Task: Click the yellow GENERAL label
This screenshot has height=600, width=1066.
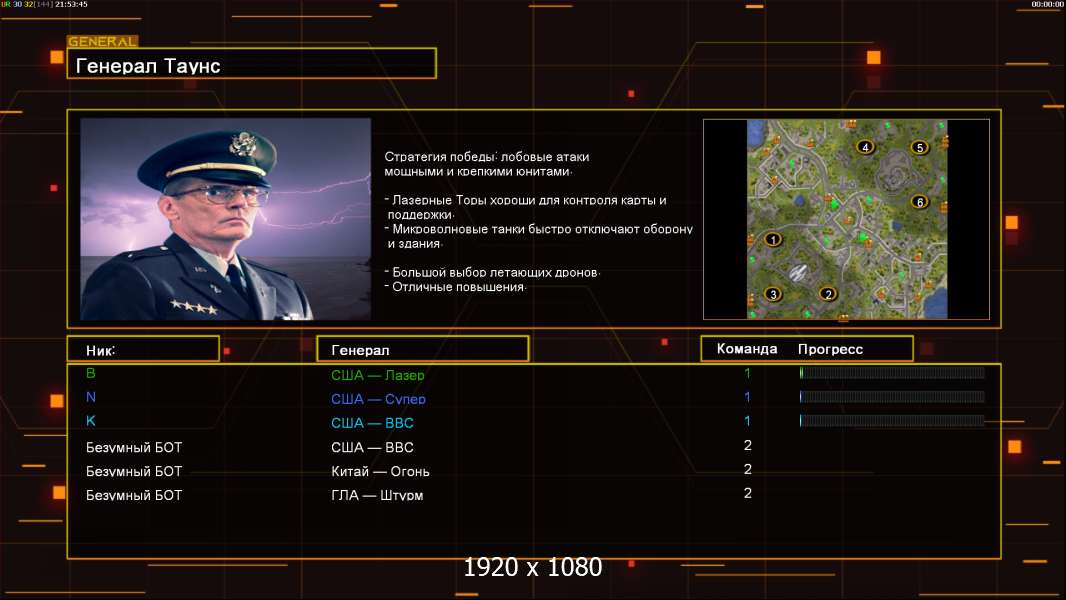Action: click(102, 41)
